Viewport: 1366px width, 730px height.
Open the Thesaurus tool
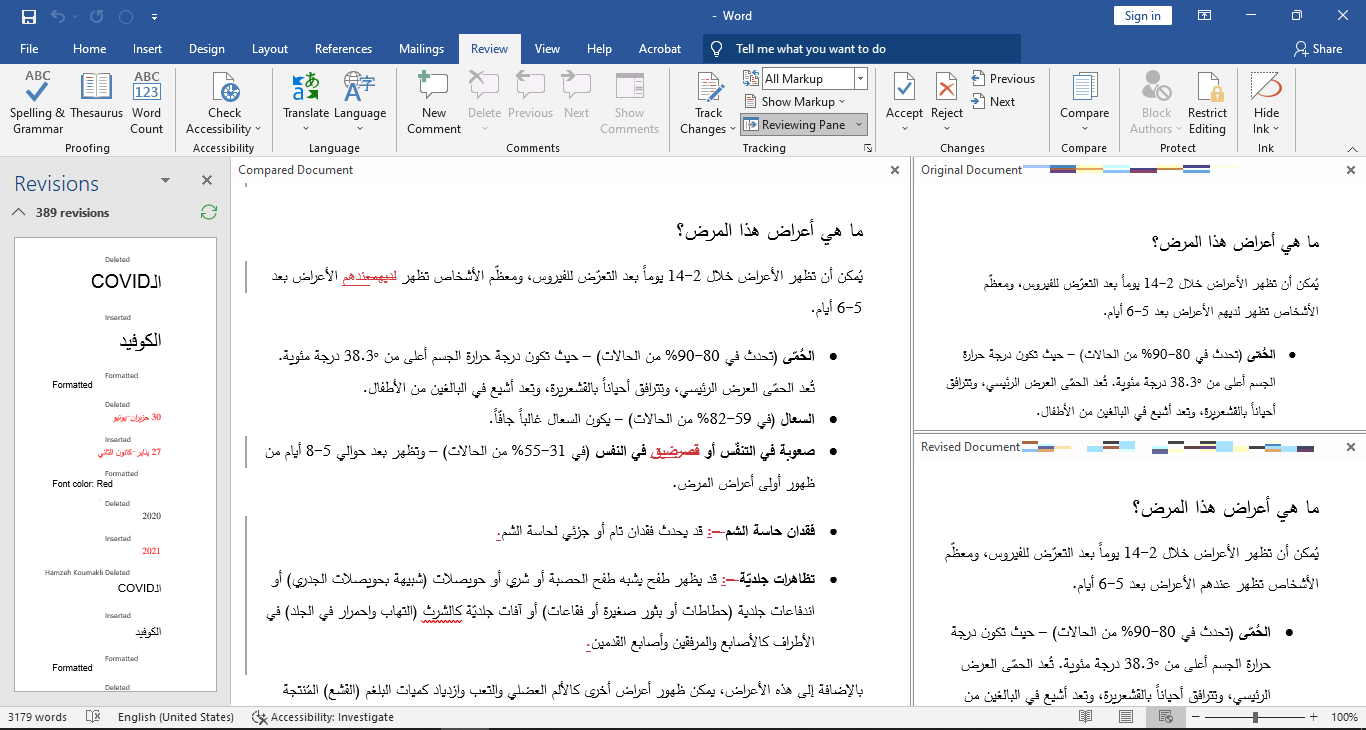[x=96, y=102]
